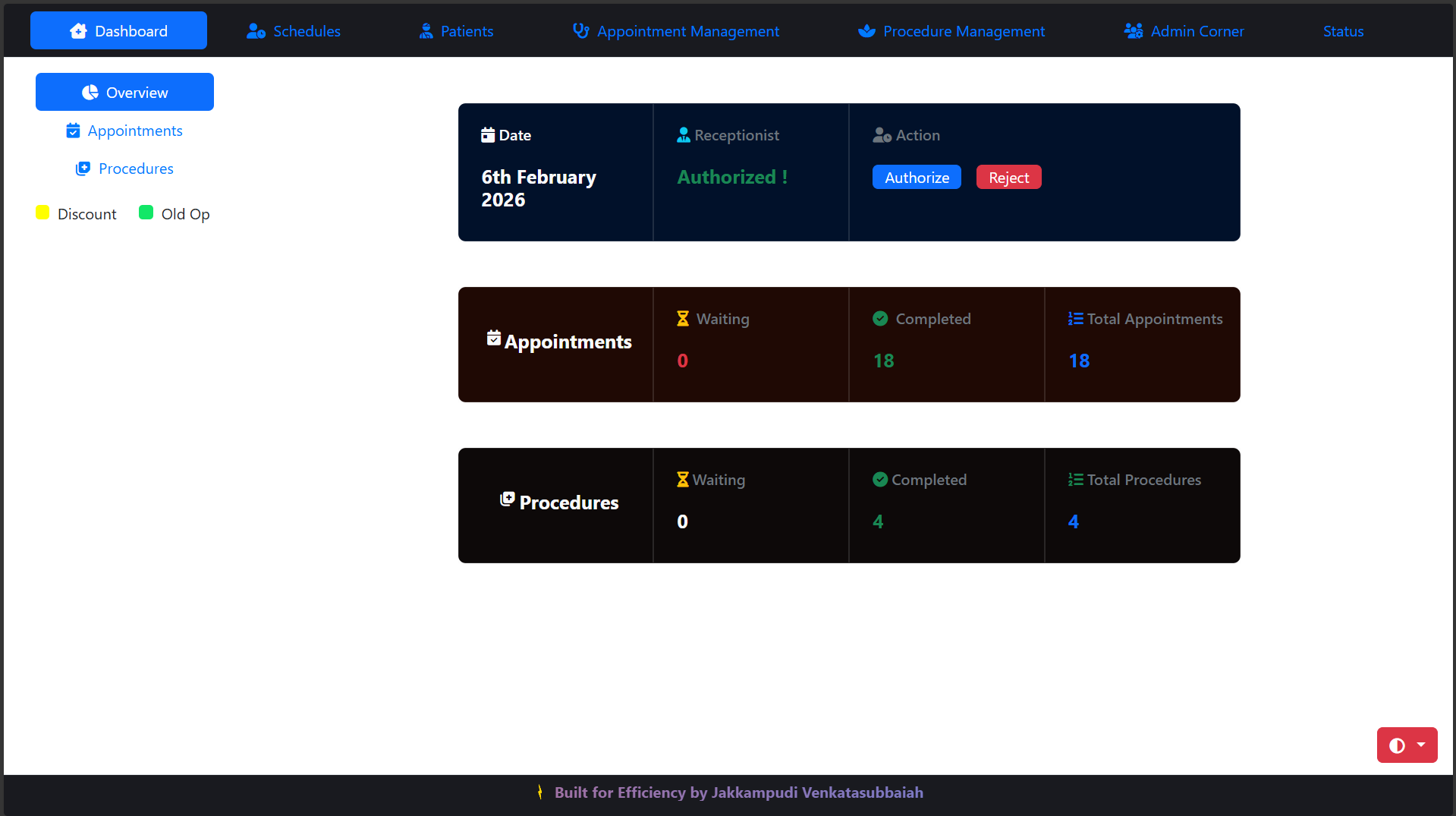Click the Procedures sidebar plus icon
The width and height of the screenshot is (1456, 816).
point(83,169)
